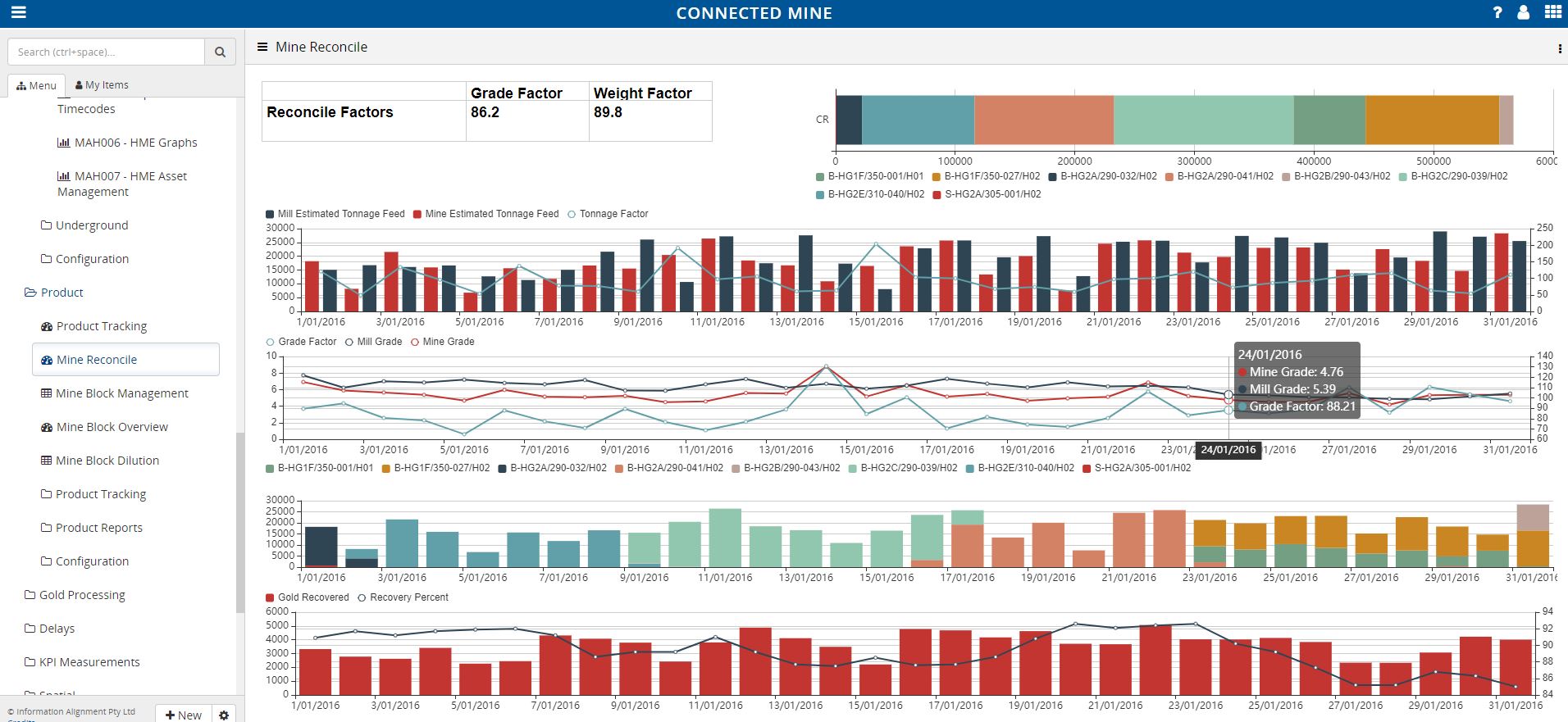
Task: Toggle Gold Recovered legend series
Action: click(307, 597)
